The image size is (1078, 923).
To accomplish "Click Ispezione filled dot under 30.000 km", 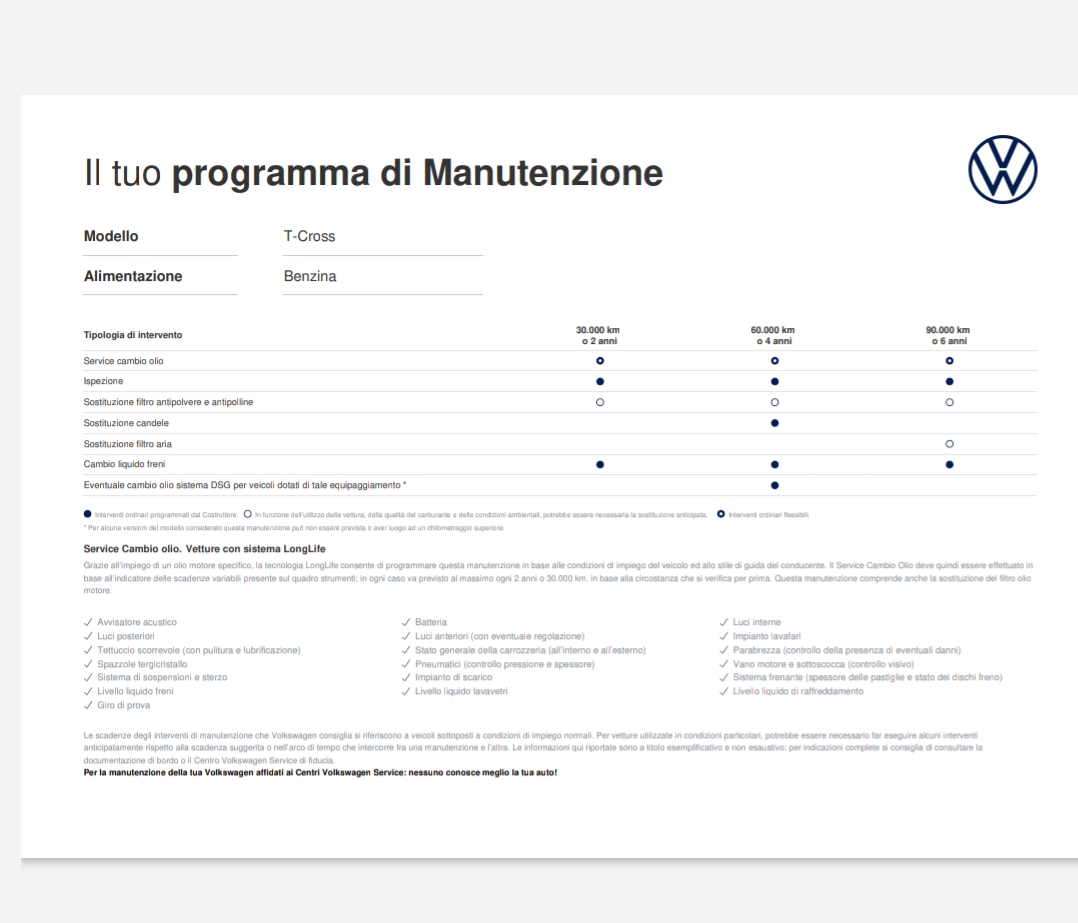I will (600, 381).
